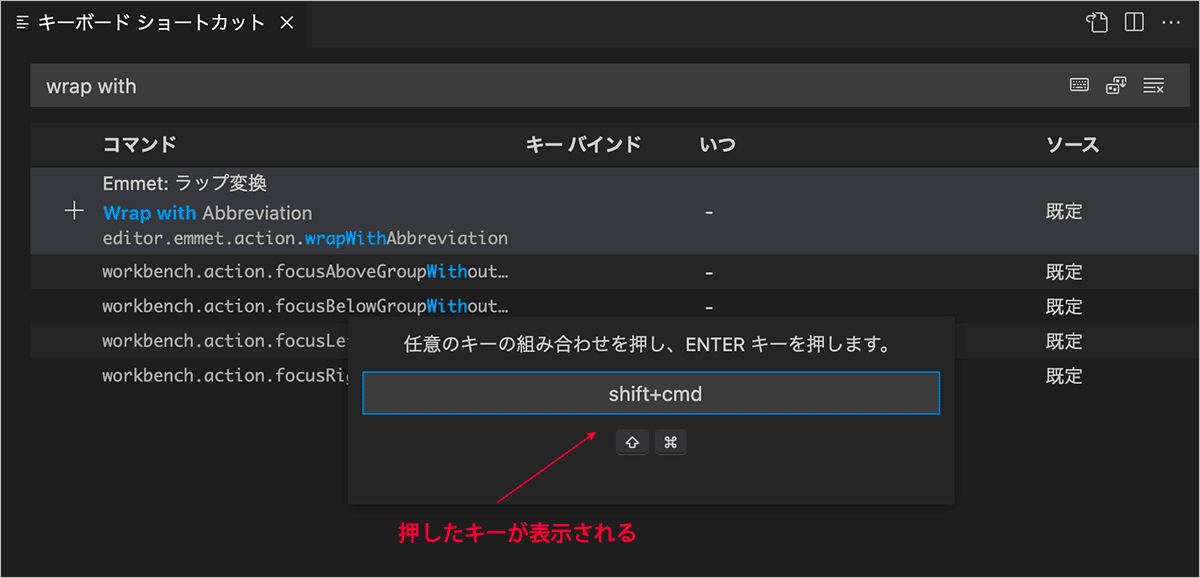Clear the keybindings search input icon

click(x=1153, y=86)
